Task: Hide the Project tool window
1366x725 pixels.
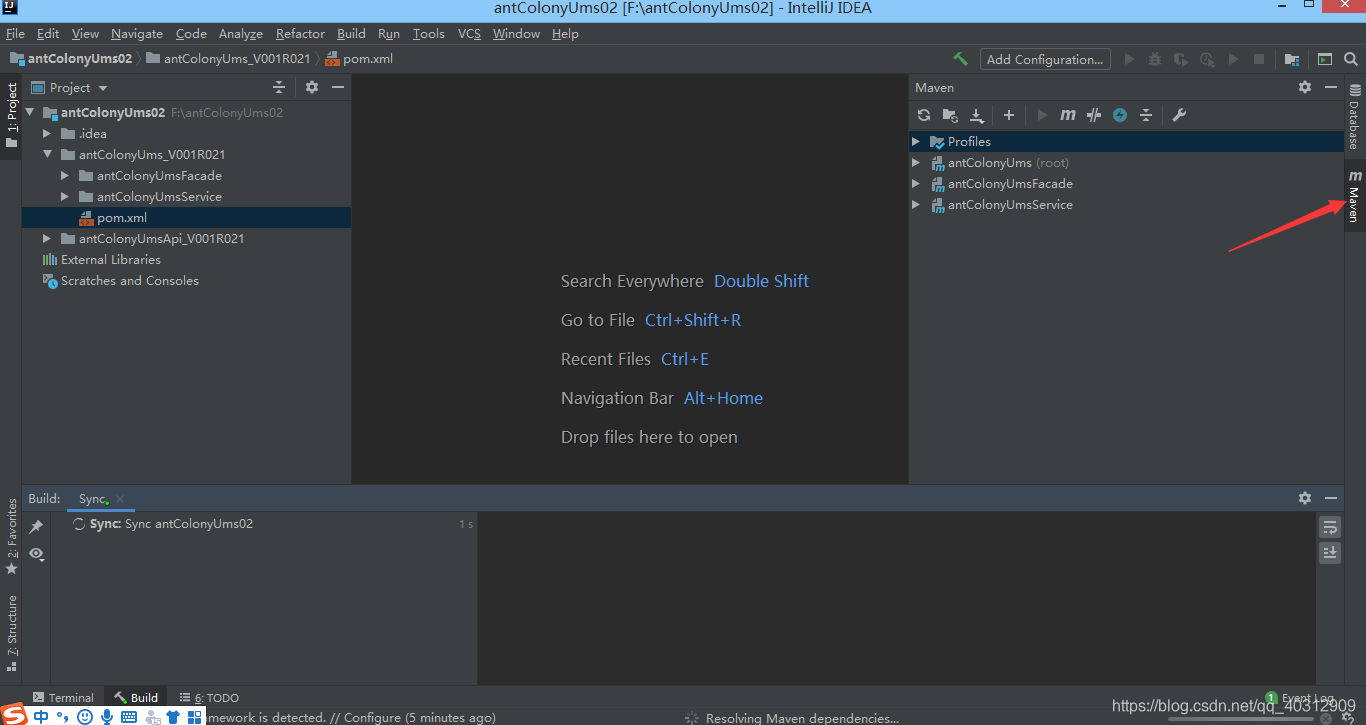Action: tap(338, 87)
